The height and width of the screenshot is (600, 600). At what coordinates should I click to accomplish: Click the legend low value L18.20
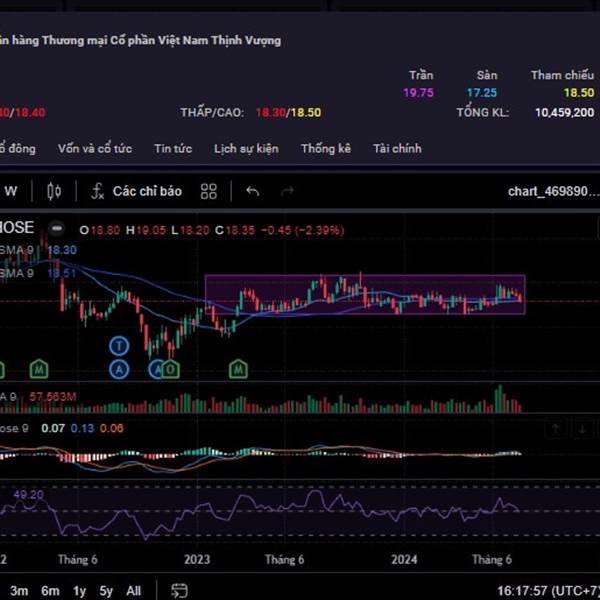click(x=190, y=230)
